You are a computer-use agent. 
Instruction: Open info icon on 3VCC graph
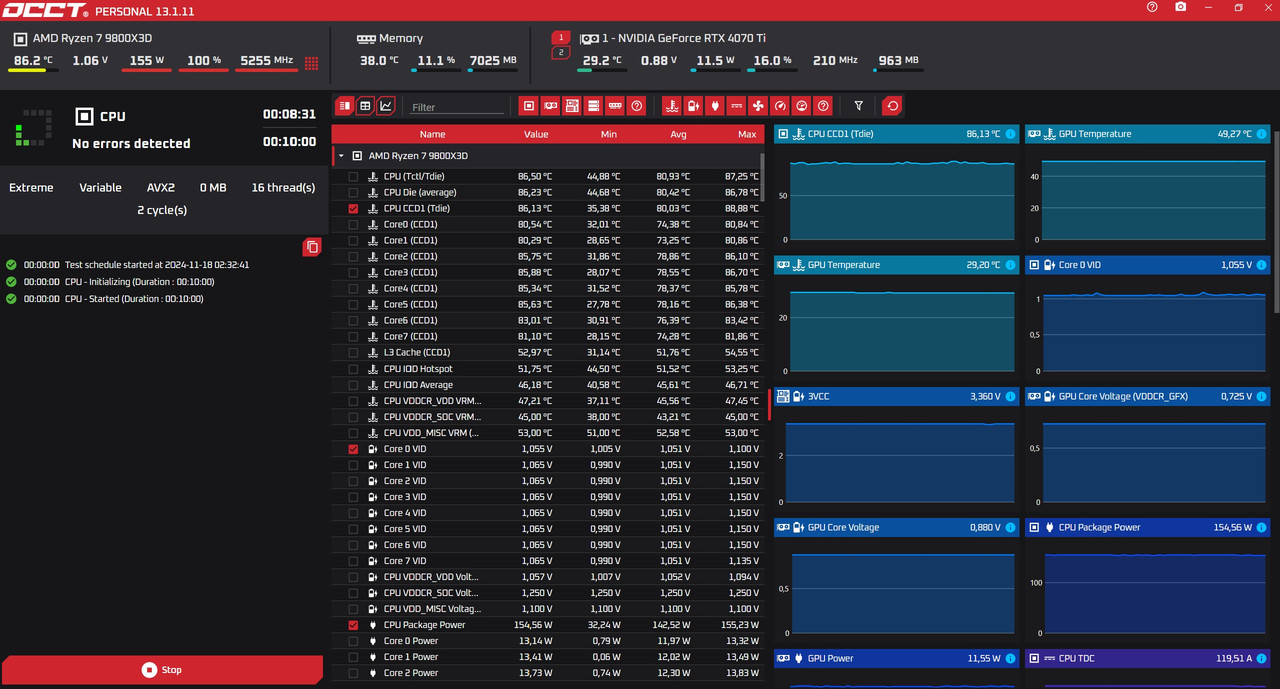[1010, 396]
